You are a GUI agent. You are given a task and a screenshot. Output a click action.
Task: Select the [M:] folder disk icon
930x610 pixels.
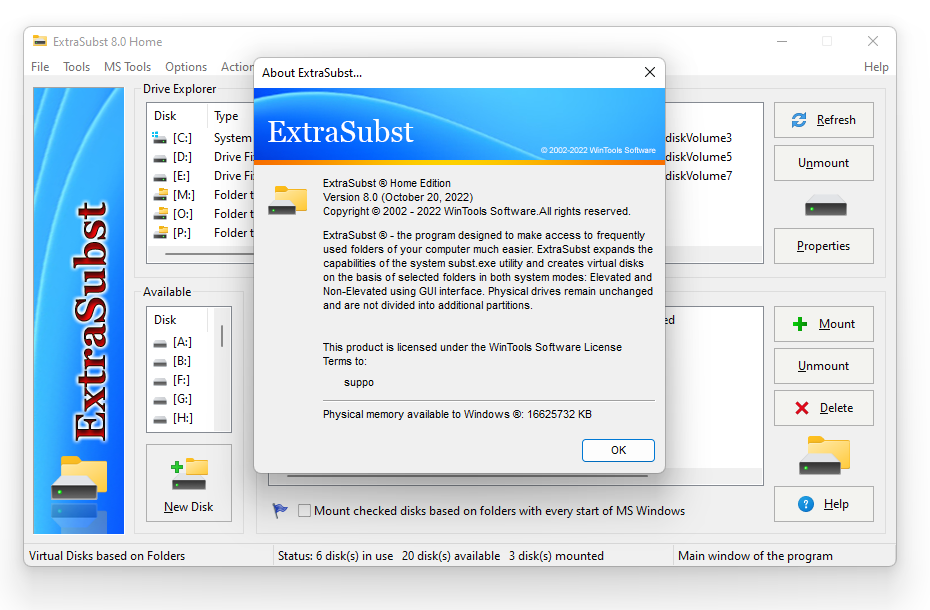pyautogui.click(x=160, y=195)
